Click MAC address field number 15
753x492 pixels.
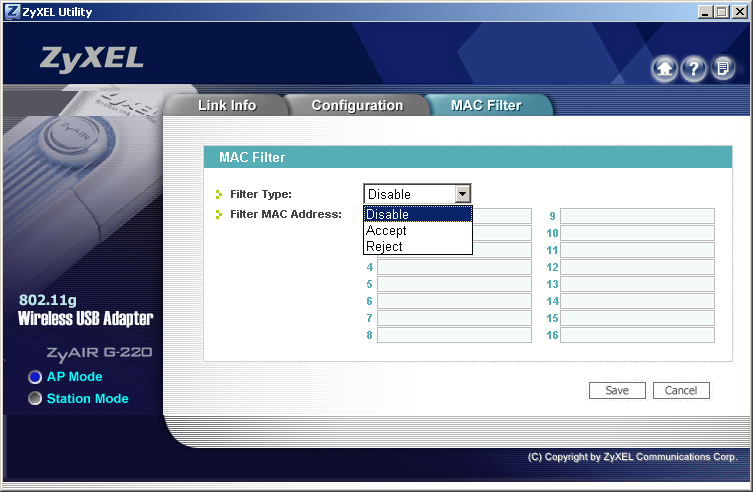click(x=637, y=318)
